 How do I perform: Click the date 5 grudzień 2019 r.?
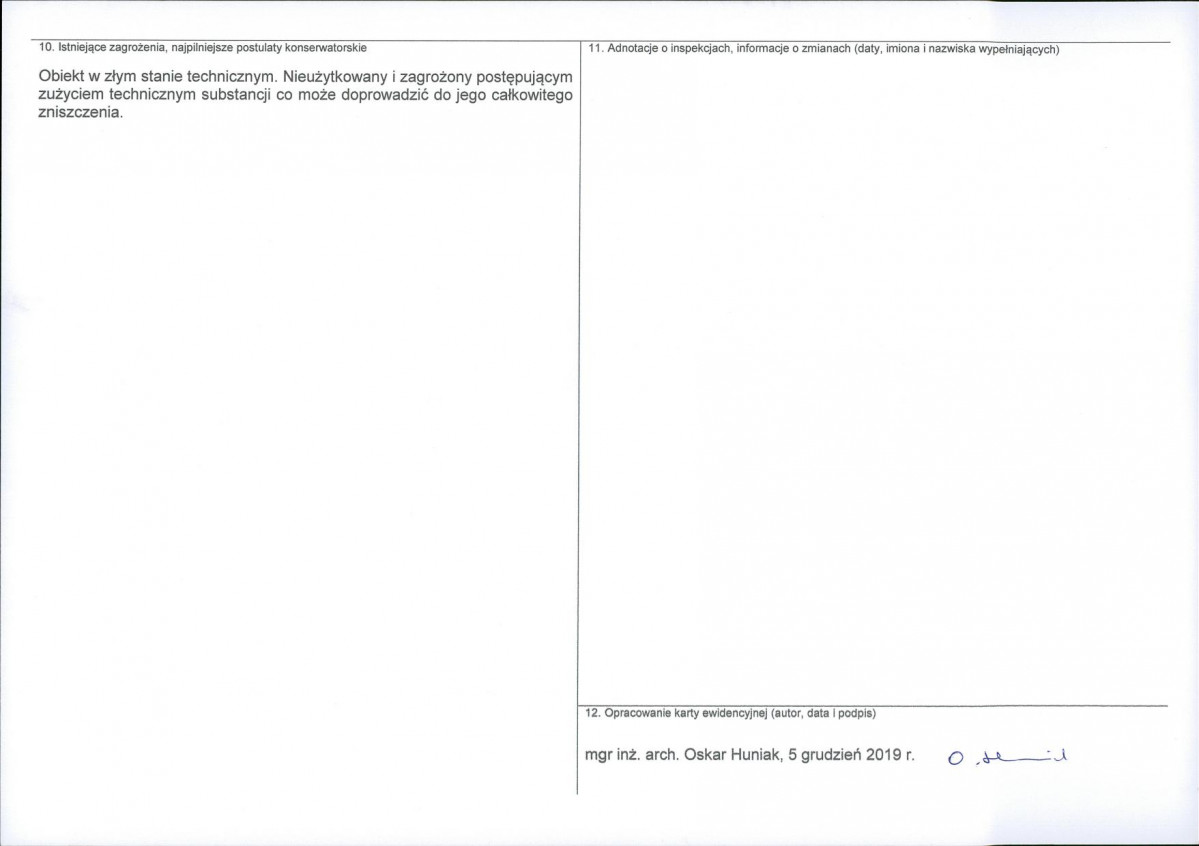[851, 756]
